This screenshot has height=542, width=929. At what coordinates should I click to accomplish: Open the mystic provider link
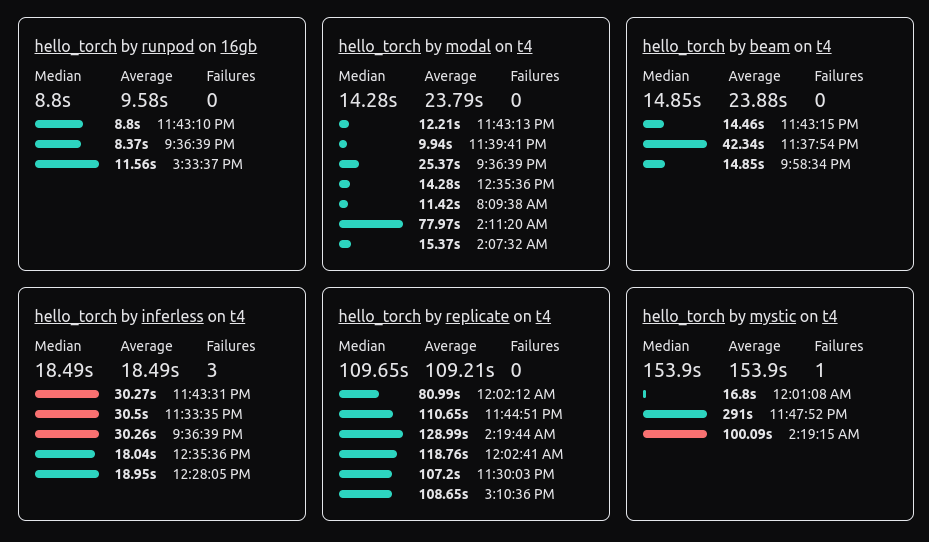(773, 316)
